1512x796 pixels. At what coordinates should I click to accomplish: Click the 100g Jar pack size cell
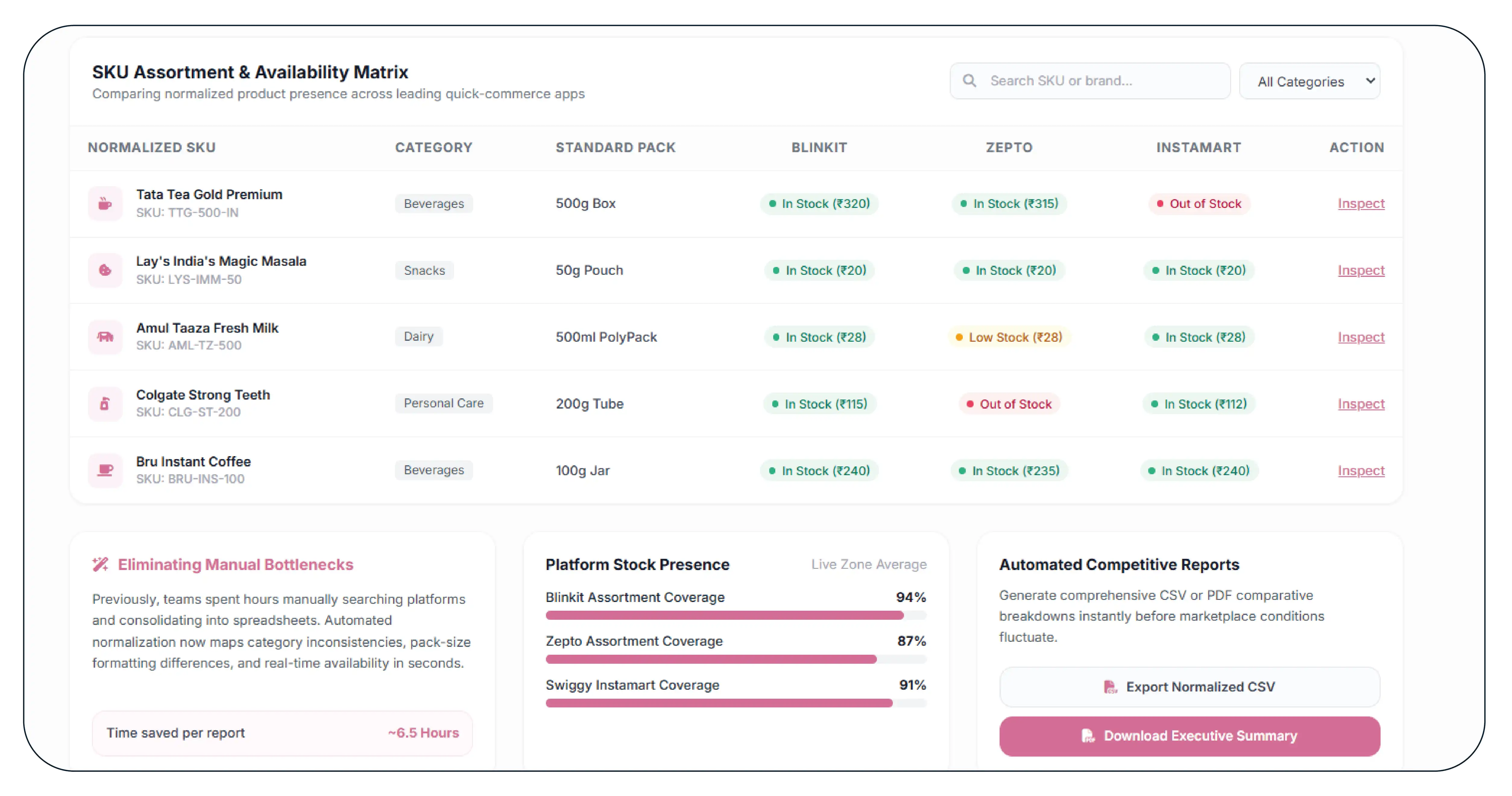tap(583, 471)
